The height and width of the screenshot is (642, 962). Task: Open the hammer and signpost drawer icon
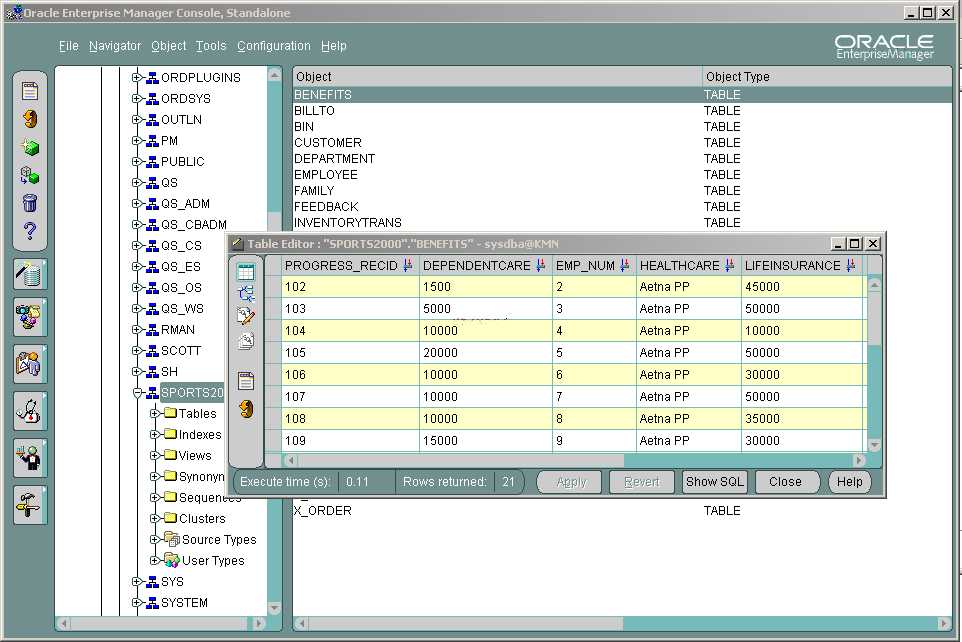click(x=30, y=505)
